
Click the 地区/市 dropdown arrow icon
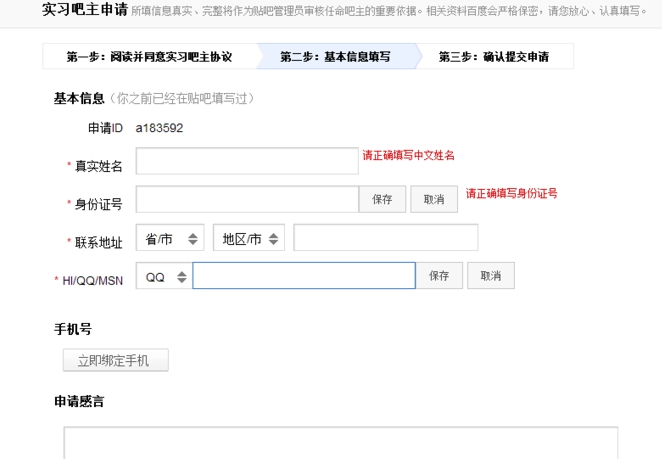(x=273, y=239)
